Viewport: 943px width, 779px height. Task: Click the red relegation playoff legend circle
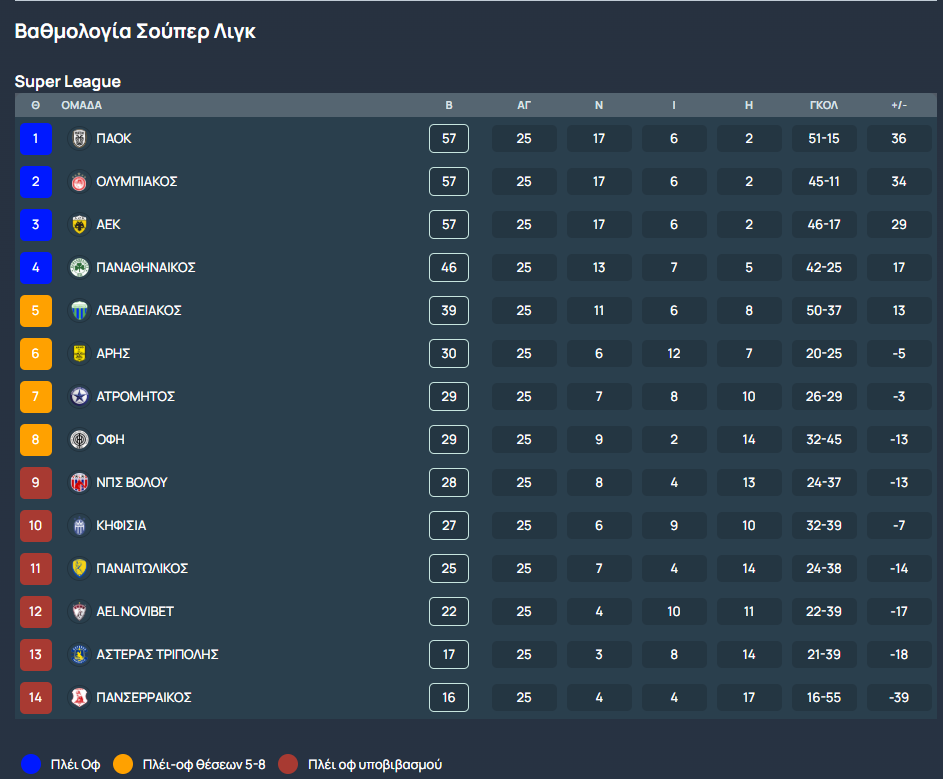coord(288,765)
